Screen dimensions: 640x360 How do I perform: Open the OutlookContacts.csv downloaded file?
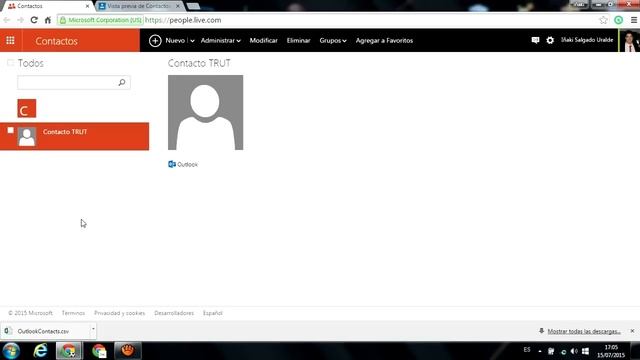(x=43, y=331)
